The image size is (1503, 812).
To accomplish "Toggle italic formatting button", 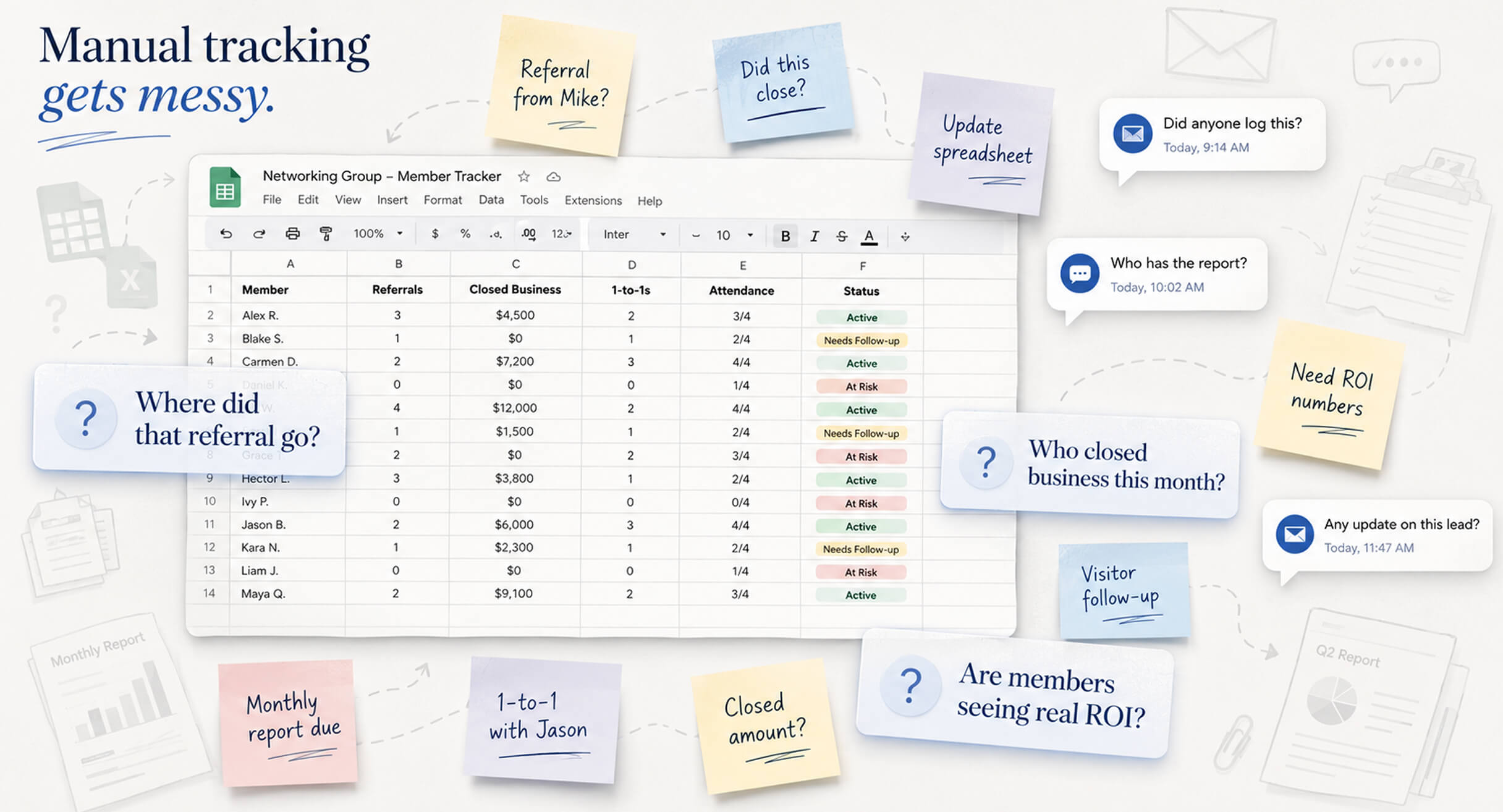I will pyautogui.click(x=815, y=236).
